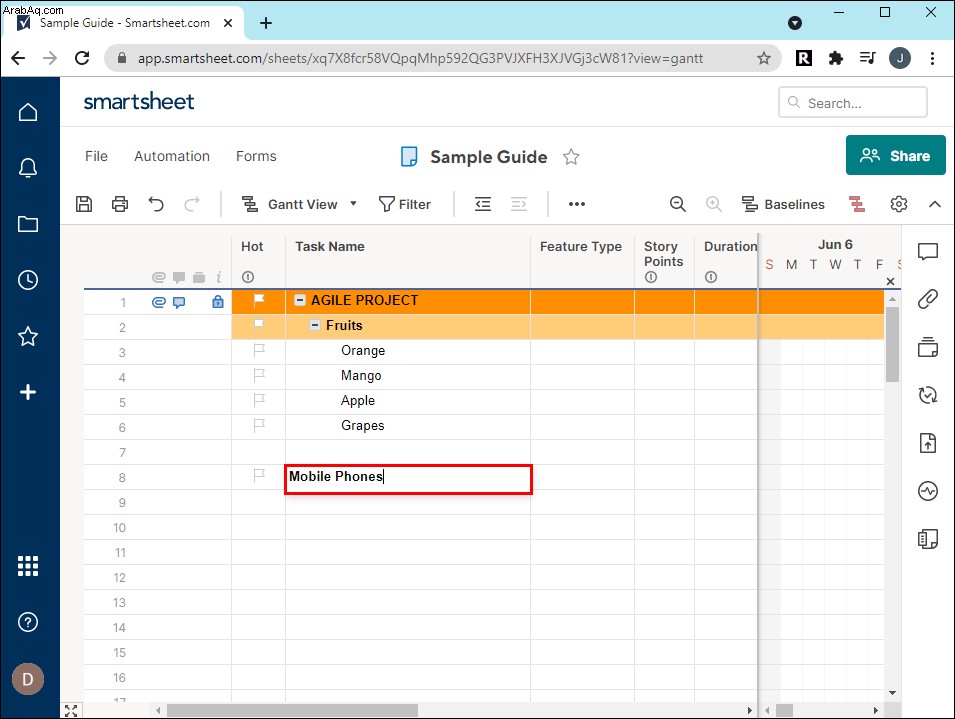Open Activity Log panel icon
This screenshot has height=719, width=955.
click(928, 491)
